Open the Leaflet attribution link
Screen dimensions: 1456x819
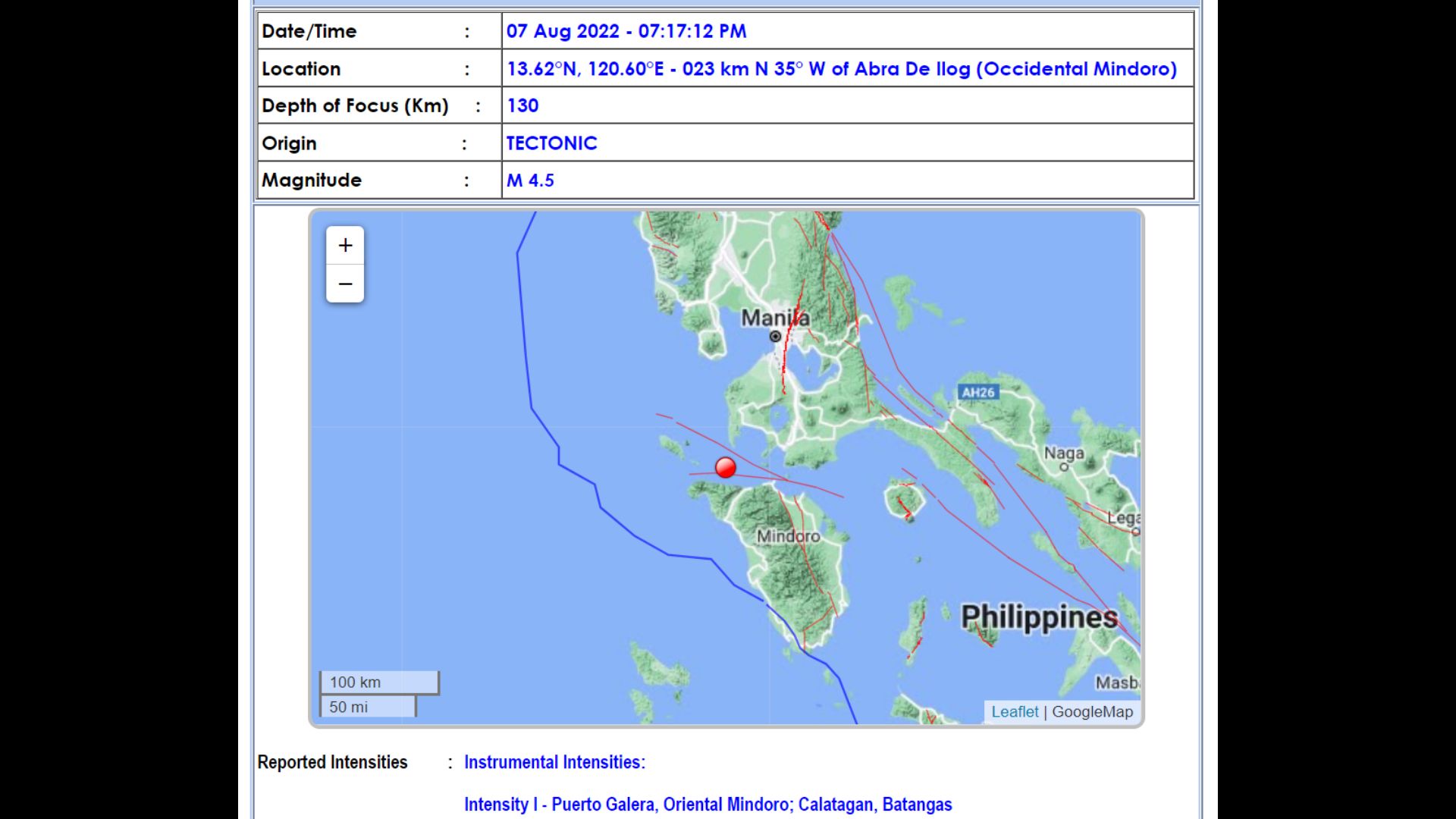click(x=1015, y=711)
